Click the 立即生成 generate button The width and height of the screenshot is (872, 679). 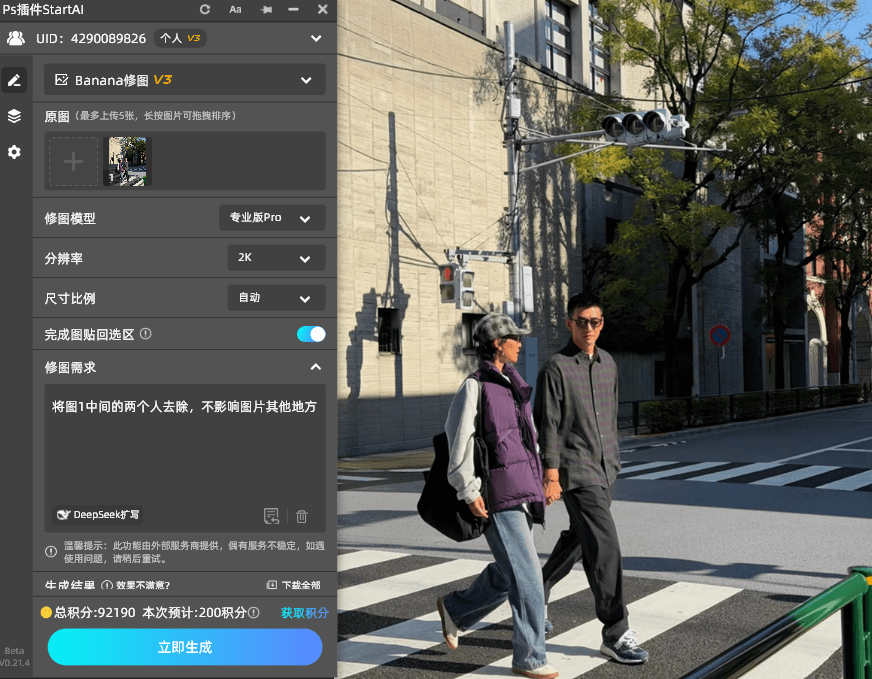(x=184, y=647)
